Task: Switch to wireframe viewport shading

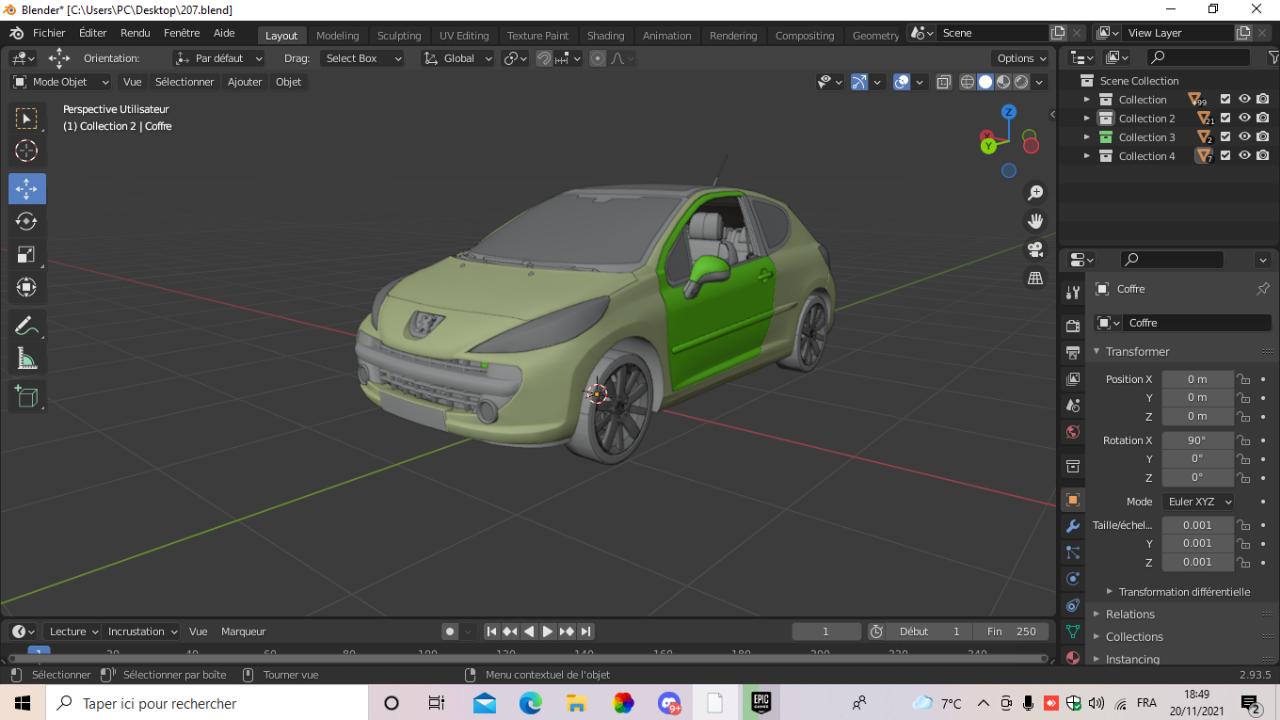Action: click(x=967, y=82)
